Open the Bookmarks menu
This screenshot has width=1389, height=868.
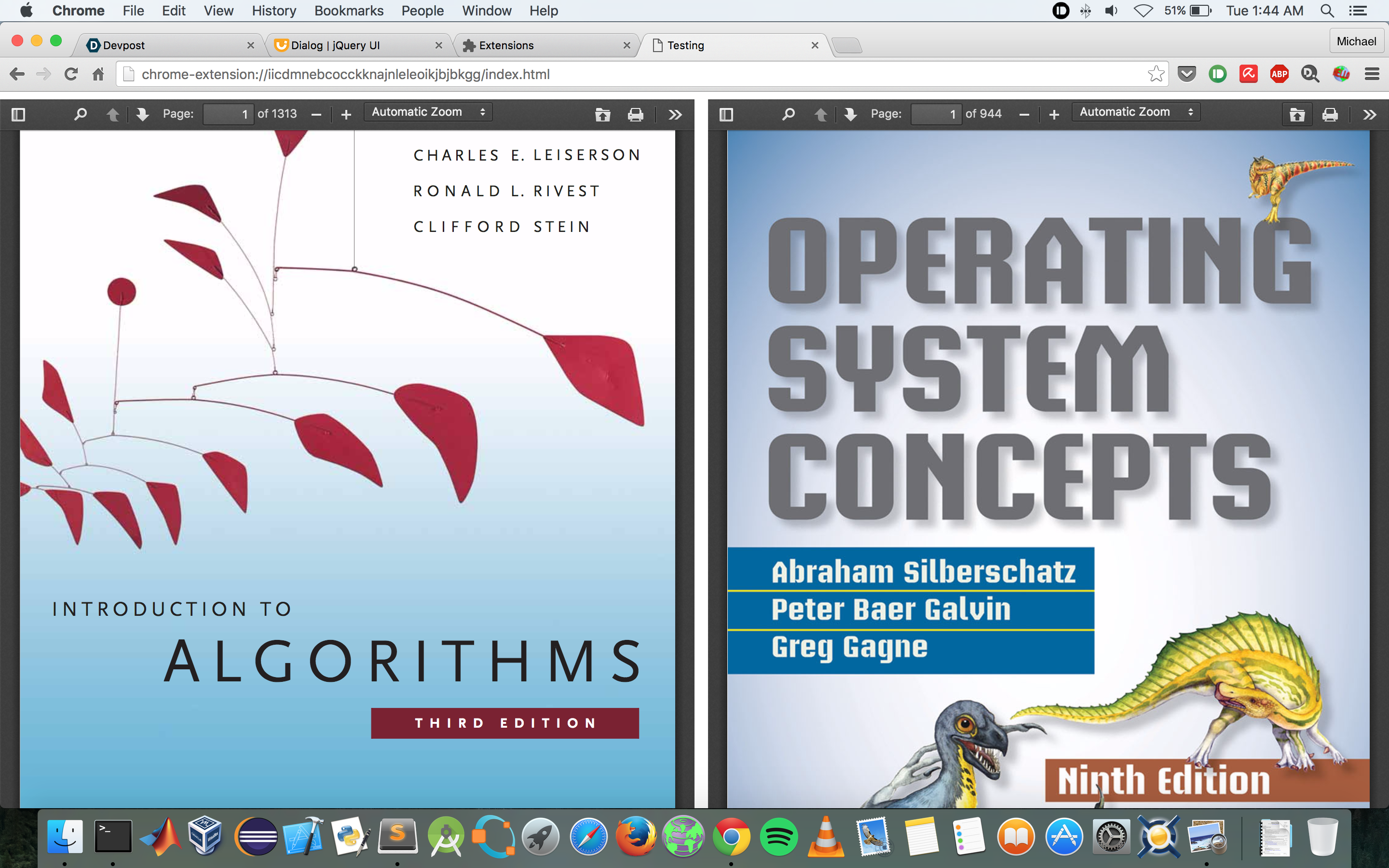tap(348, 10)
